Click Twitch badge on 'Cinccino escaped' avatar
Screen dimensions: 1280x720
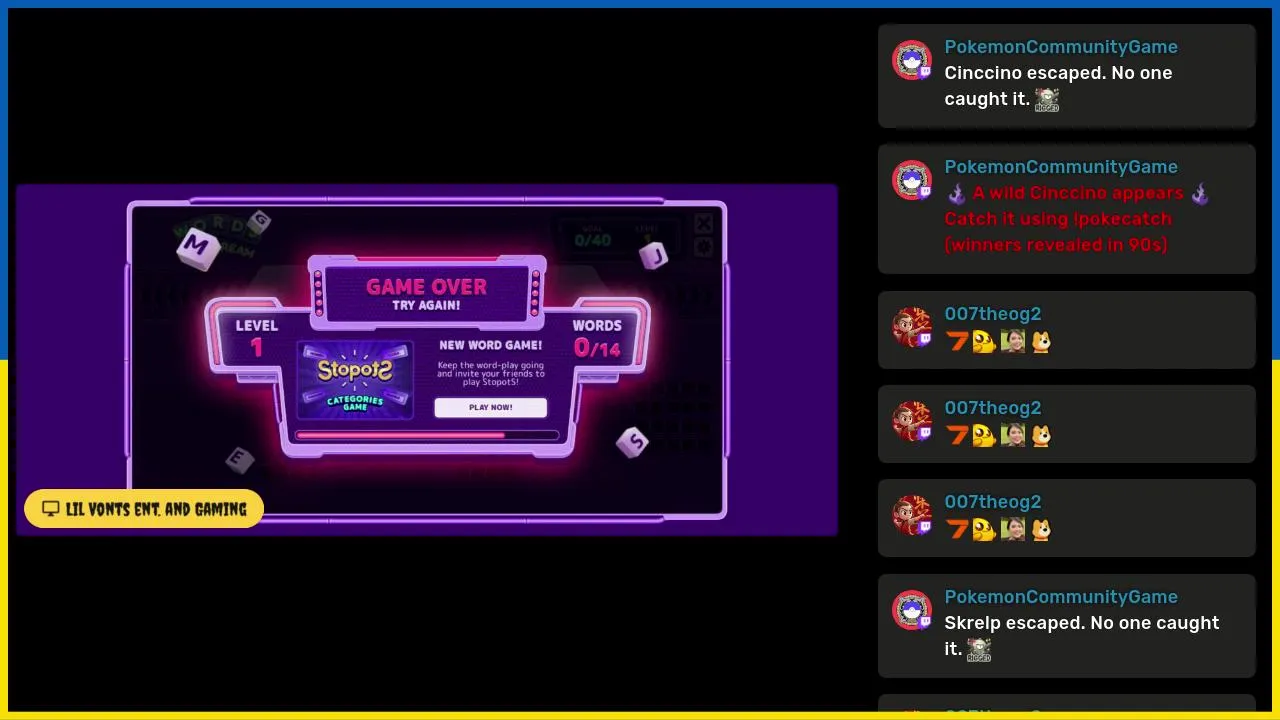click(x=925, y=73)
